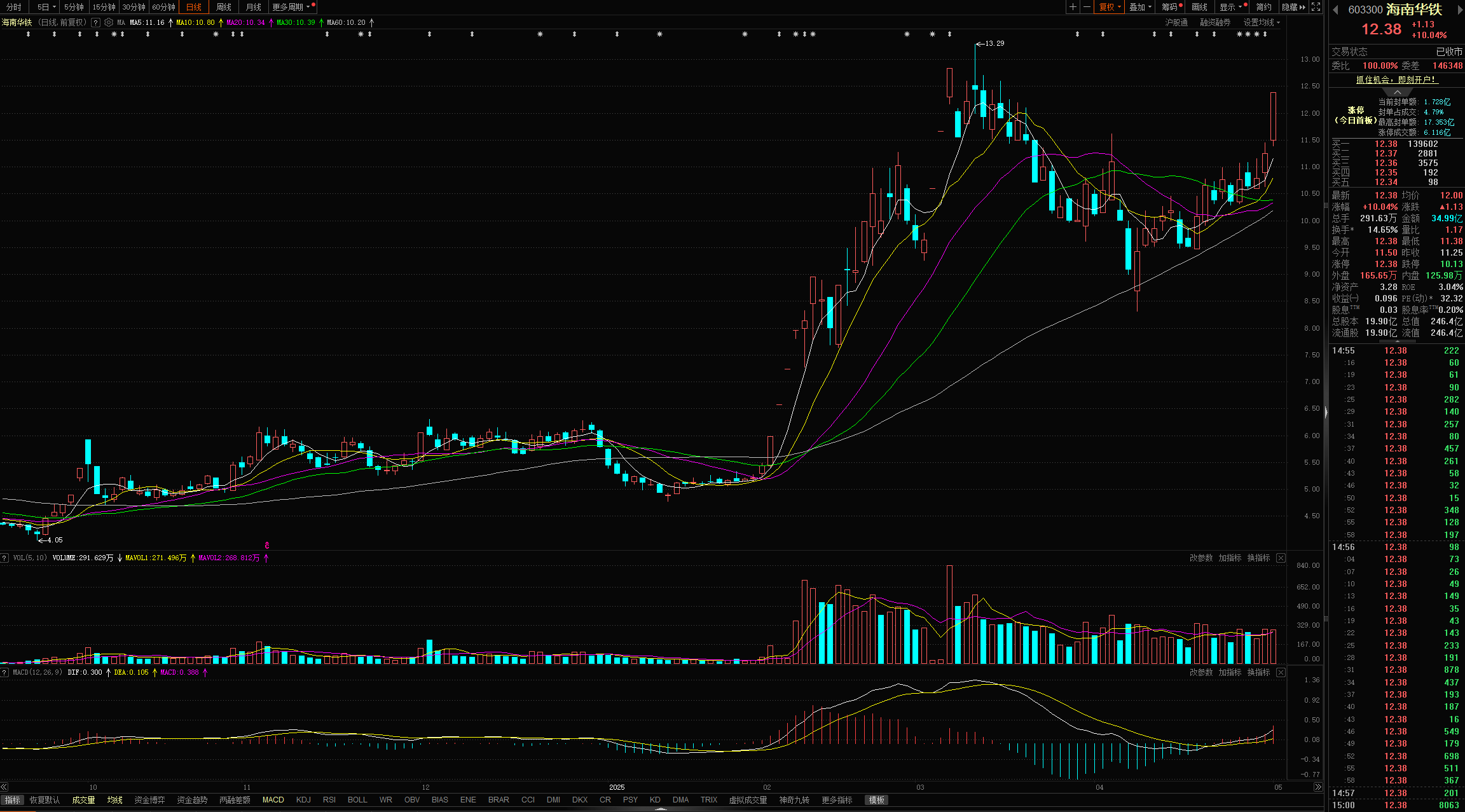
Task: Go to previous stock with left arrow
Action: tap(1335, 10)
